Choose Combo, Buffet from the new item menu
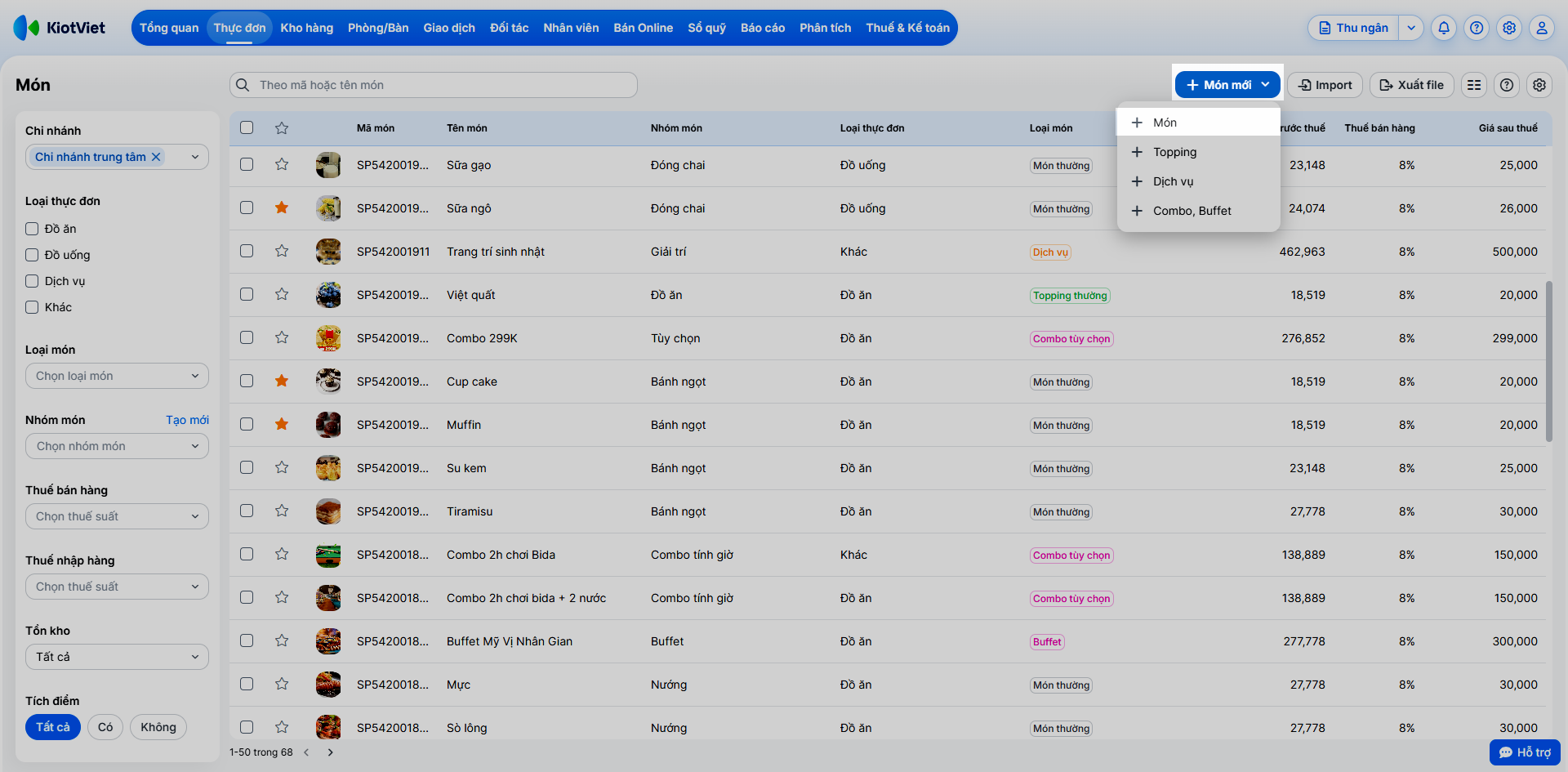The image size is (1568, 772). pyautogui.click(x=1198, y=211)
